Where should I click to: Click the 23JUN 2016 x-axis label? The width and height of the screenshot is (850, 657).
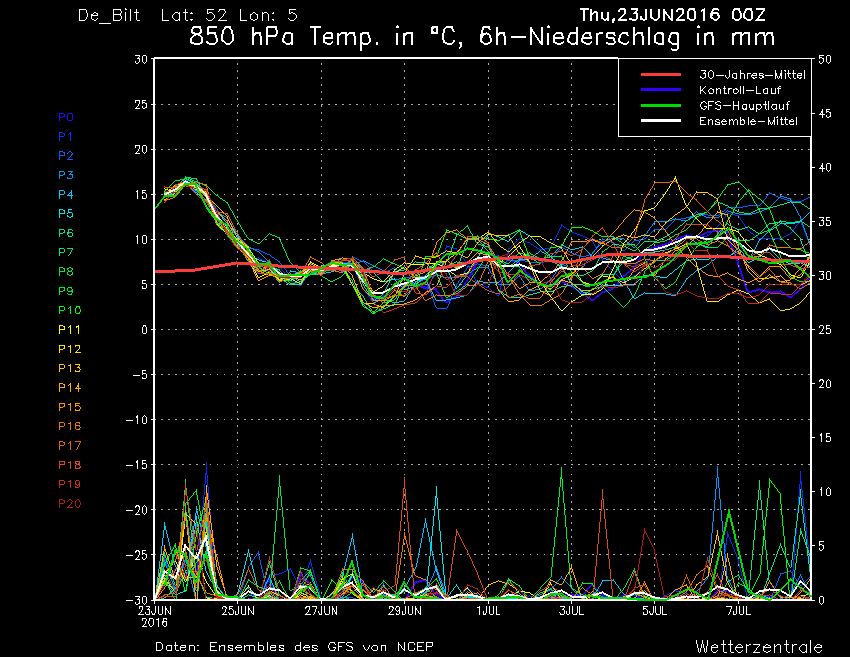(154, 617)
